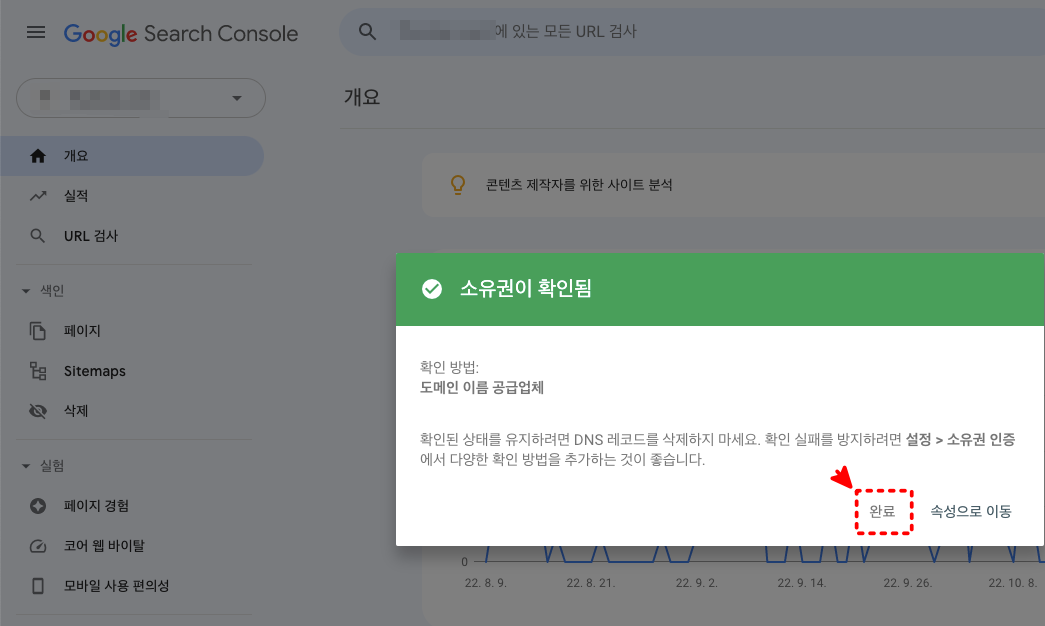Click the 페이지 경험 compass icon

[x=38, y=505]
